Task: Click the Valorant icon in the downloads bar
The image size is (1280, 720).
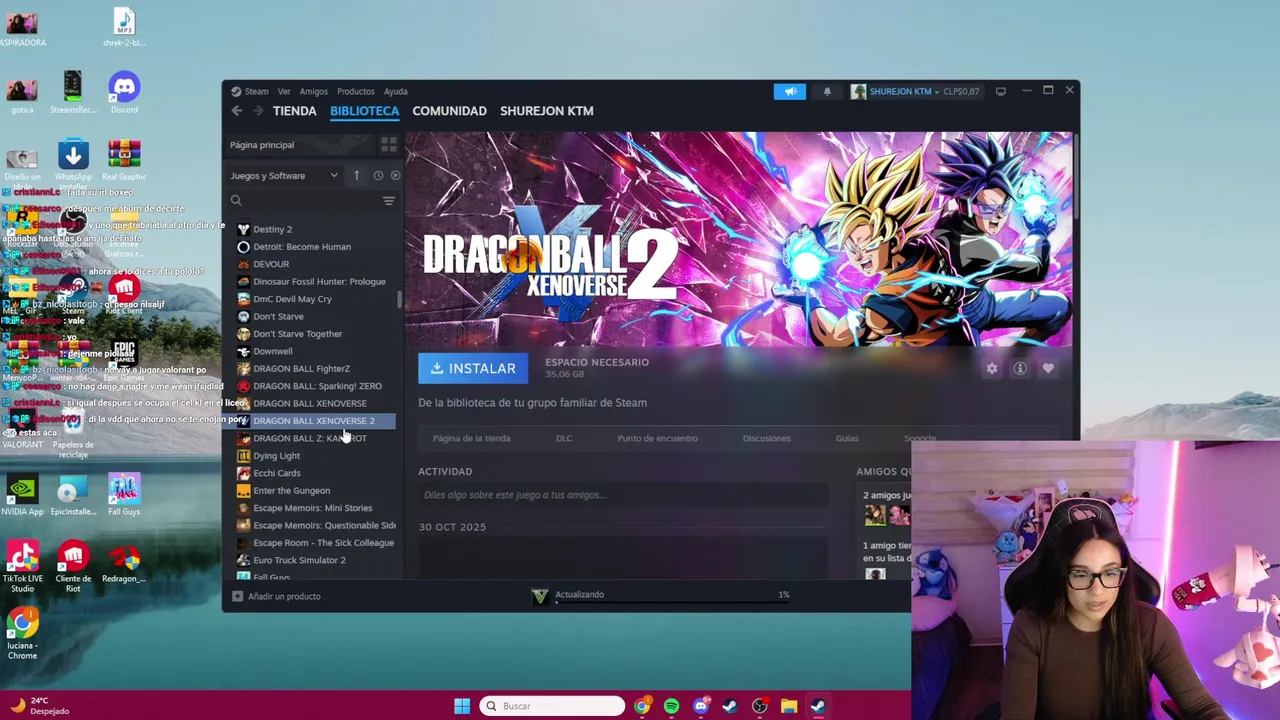Action: coord(540,596)
